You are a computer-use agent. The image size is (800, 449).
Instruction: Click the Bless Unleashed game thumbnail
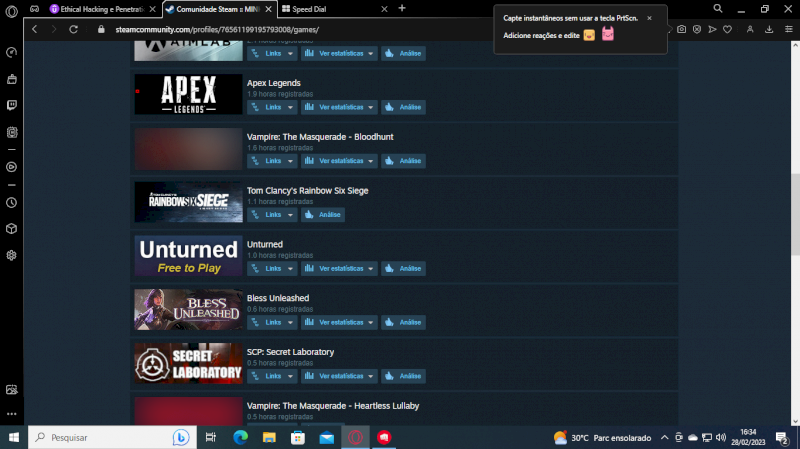[188, 309]
